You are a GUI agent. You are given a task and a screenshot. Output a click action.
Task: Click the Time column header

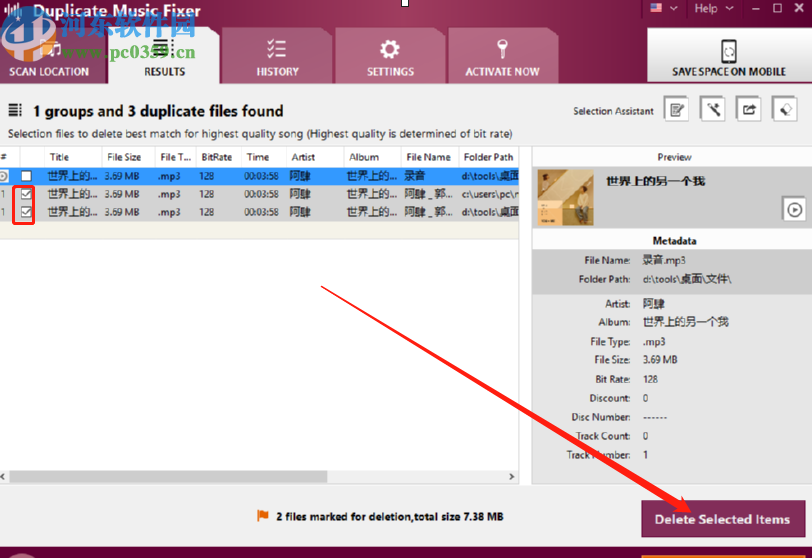(264, 157)
